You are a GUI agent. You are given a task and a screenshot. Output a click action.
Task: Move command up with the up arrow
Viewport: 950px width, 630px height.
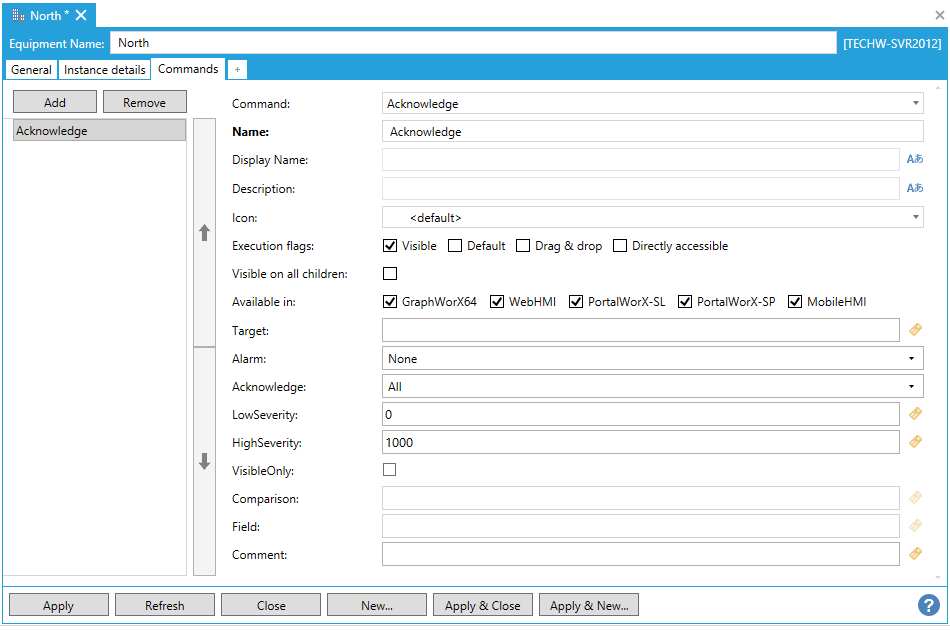(x=204, y=232)
